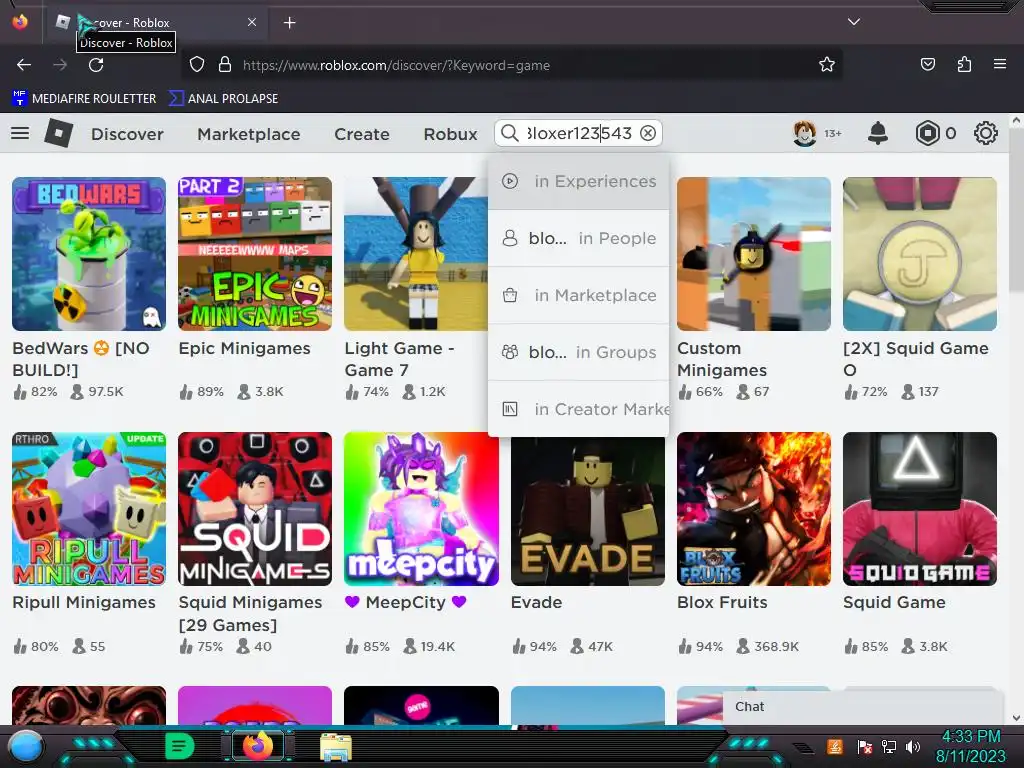Open Firefox tracking protection shield

tap(197, 65)
